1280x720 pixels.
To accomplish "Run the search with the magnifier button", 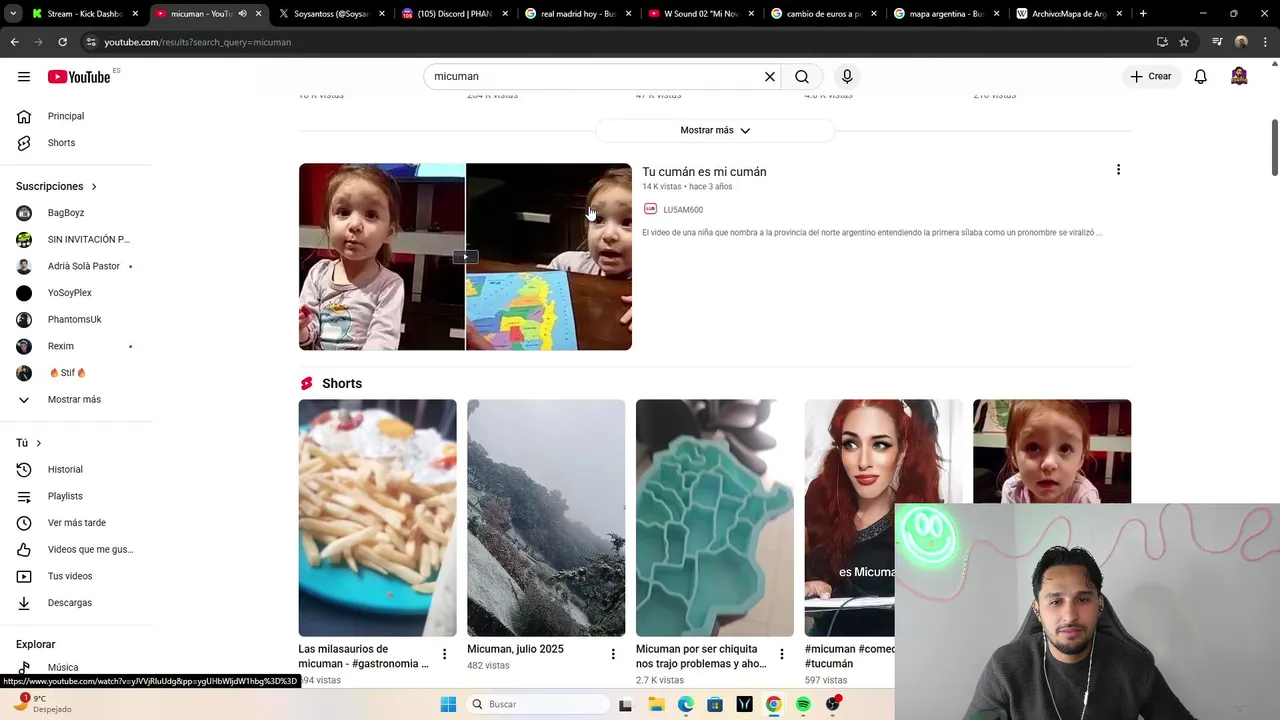I will coord(802,76).
